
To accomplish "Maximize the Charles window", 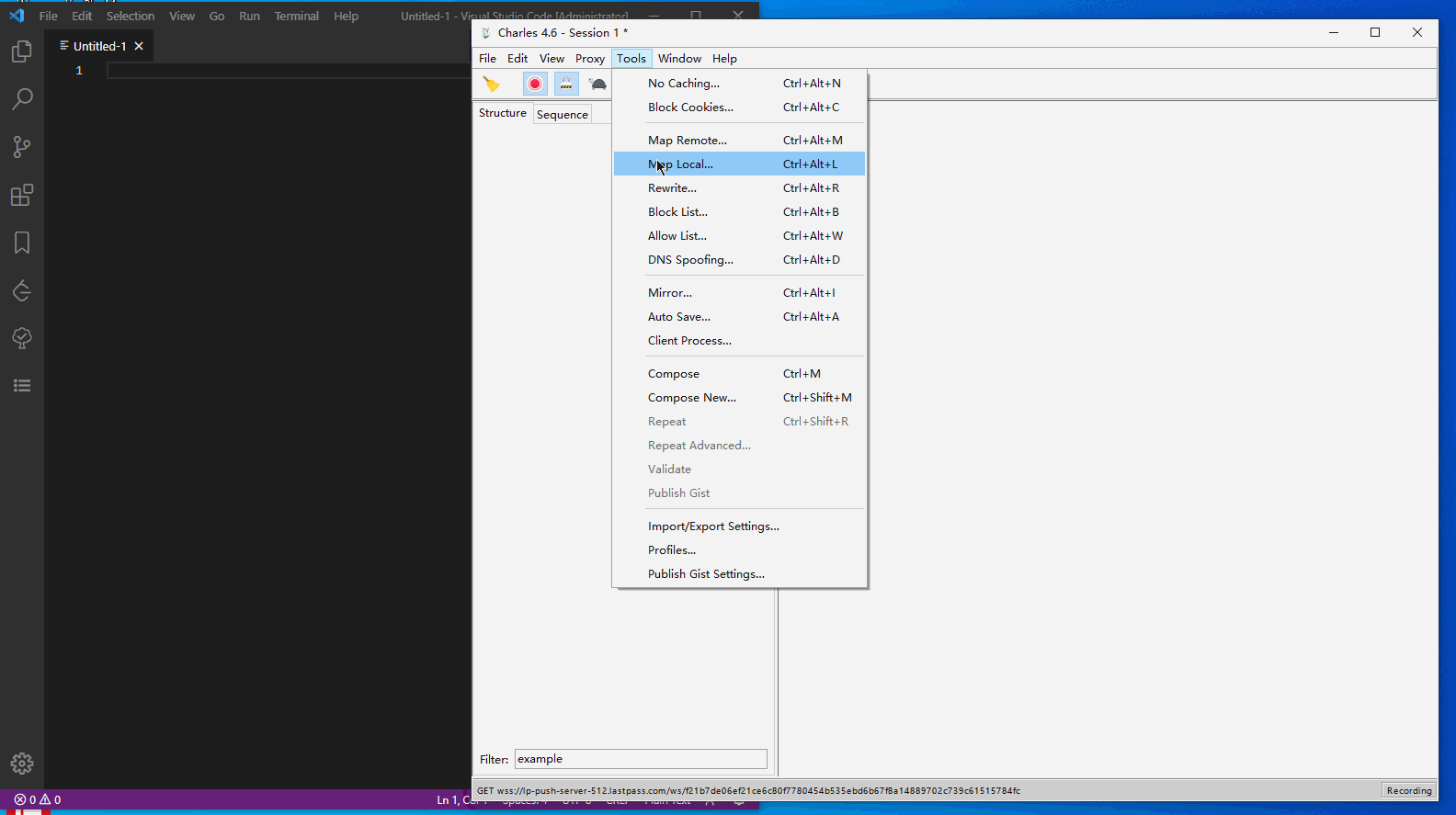I will pos(1375,32).
